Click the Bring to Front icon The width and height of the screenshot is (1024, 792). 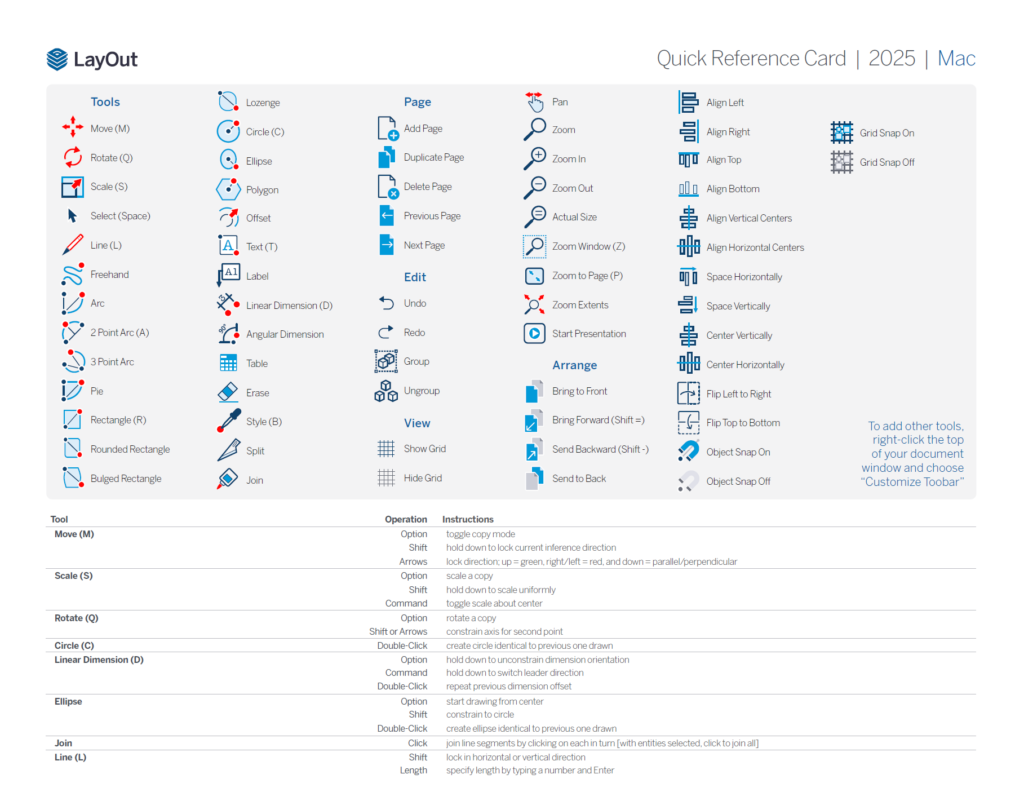(534, 391)
